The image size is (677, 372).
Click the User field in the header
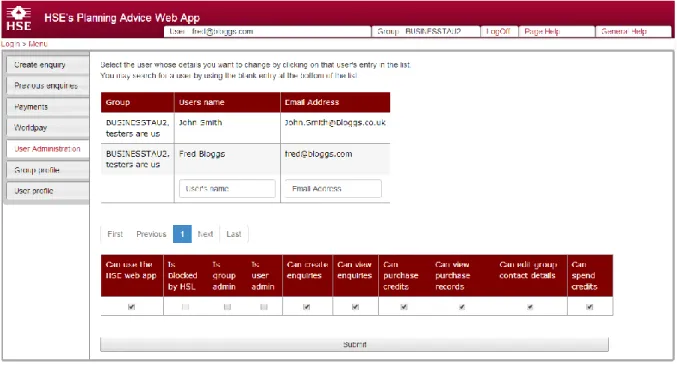267,32
